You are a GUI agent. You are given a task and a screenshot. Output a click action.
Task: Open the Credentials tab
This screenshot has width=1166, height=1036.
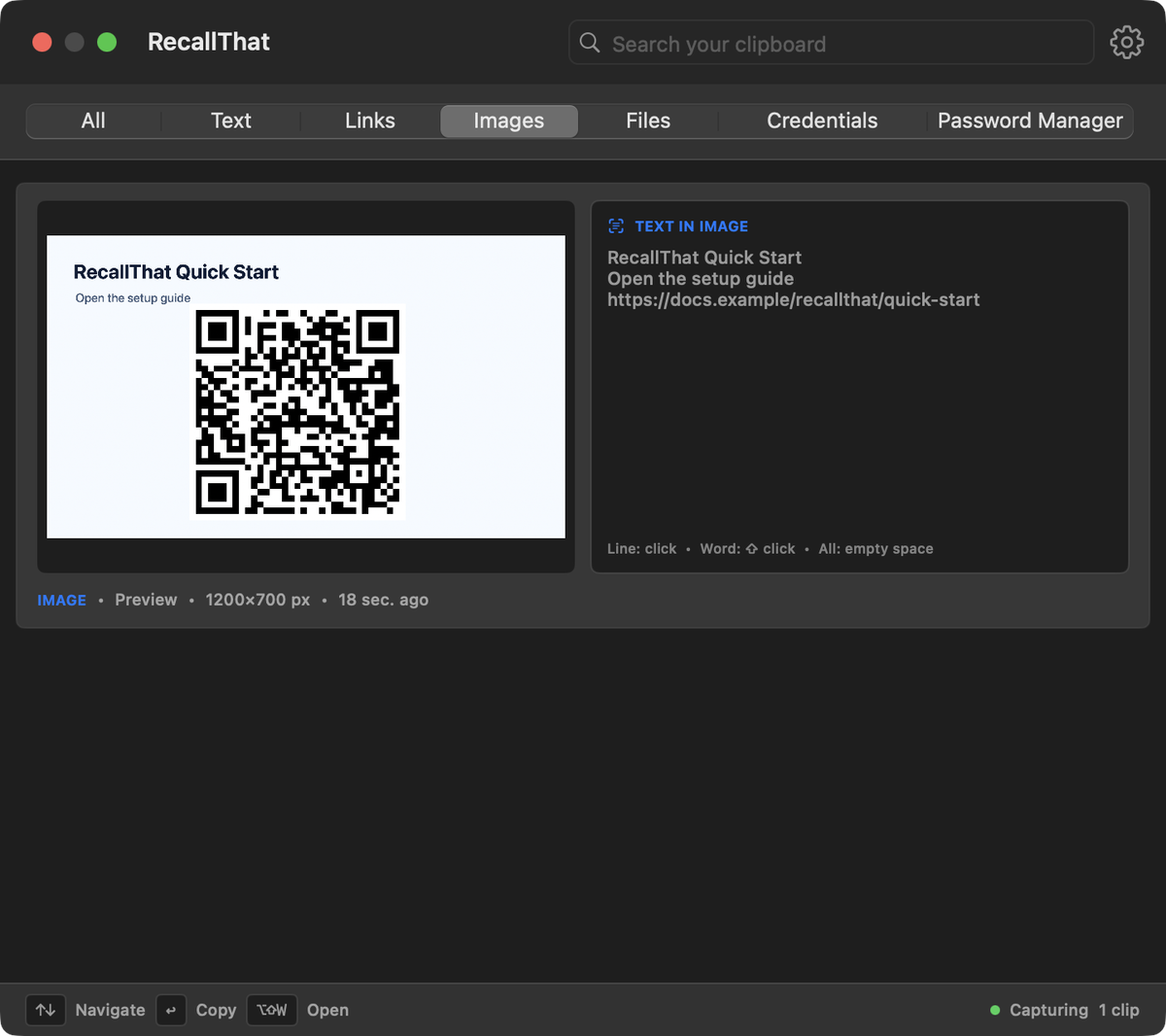tap(822, 121)
